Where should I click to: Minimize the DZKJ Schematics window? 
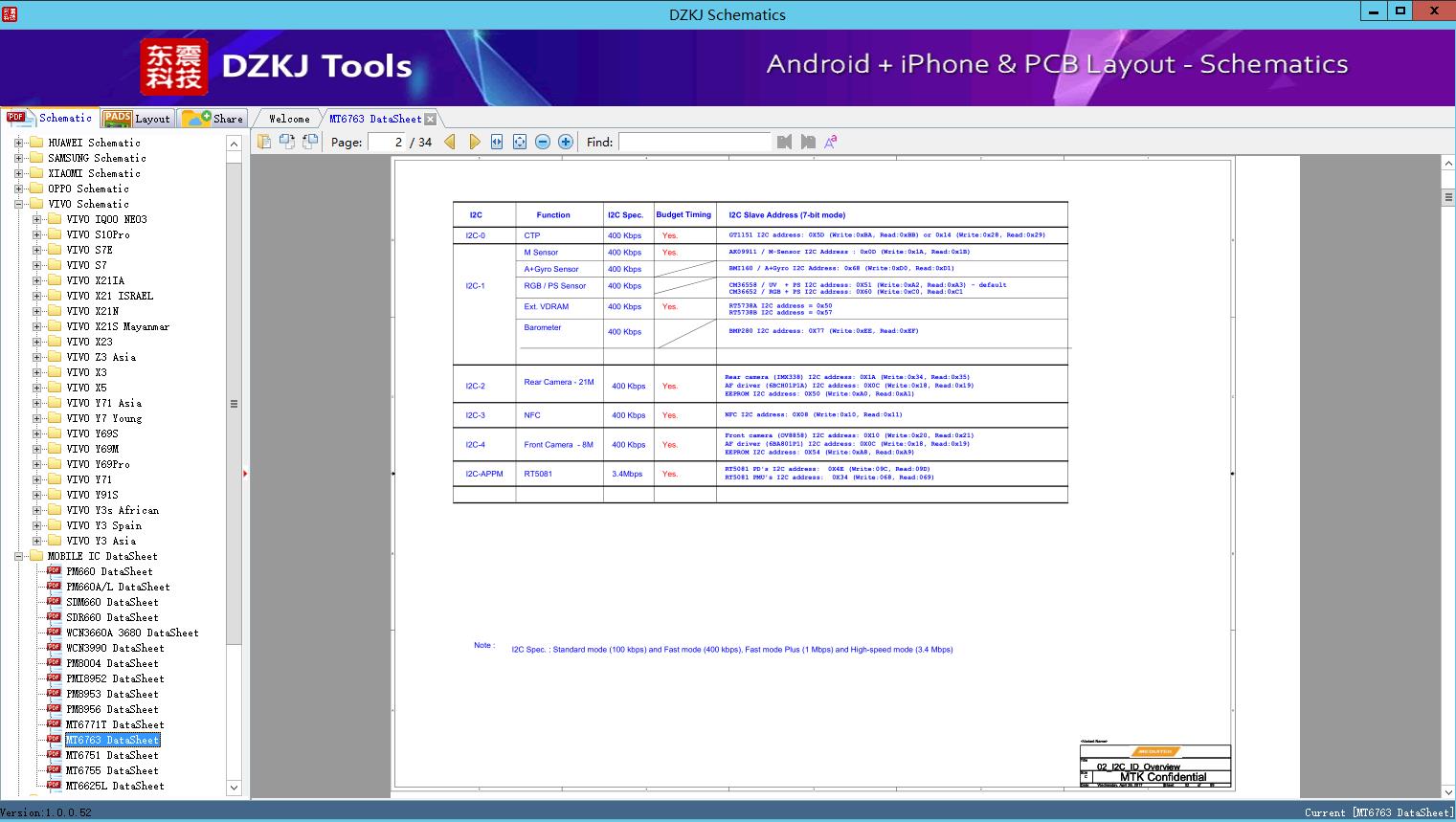tap(1374, 11)
